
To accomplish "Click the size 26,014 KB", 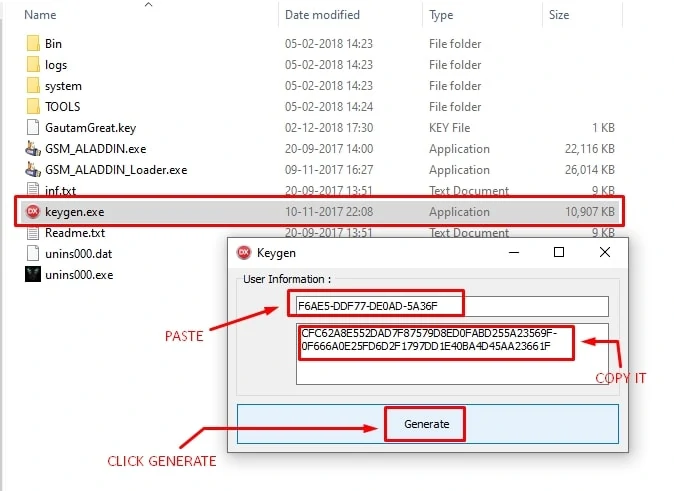I will coord(589,170).
